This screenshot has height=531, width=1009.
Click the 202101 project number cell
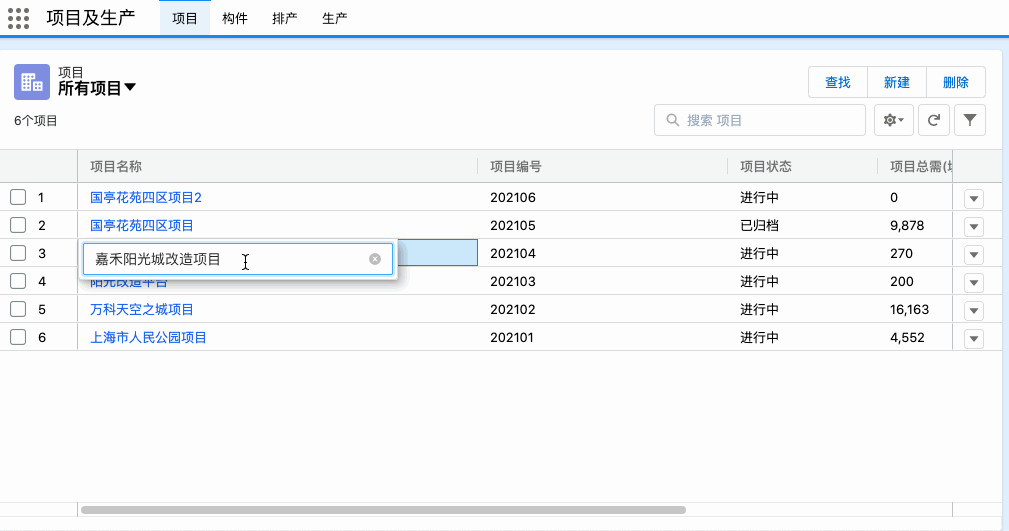click(x=512, y=337)
